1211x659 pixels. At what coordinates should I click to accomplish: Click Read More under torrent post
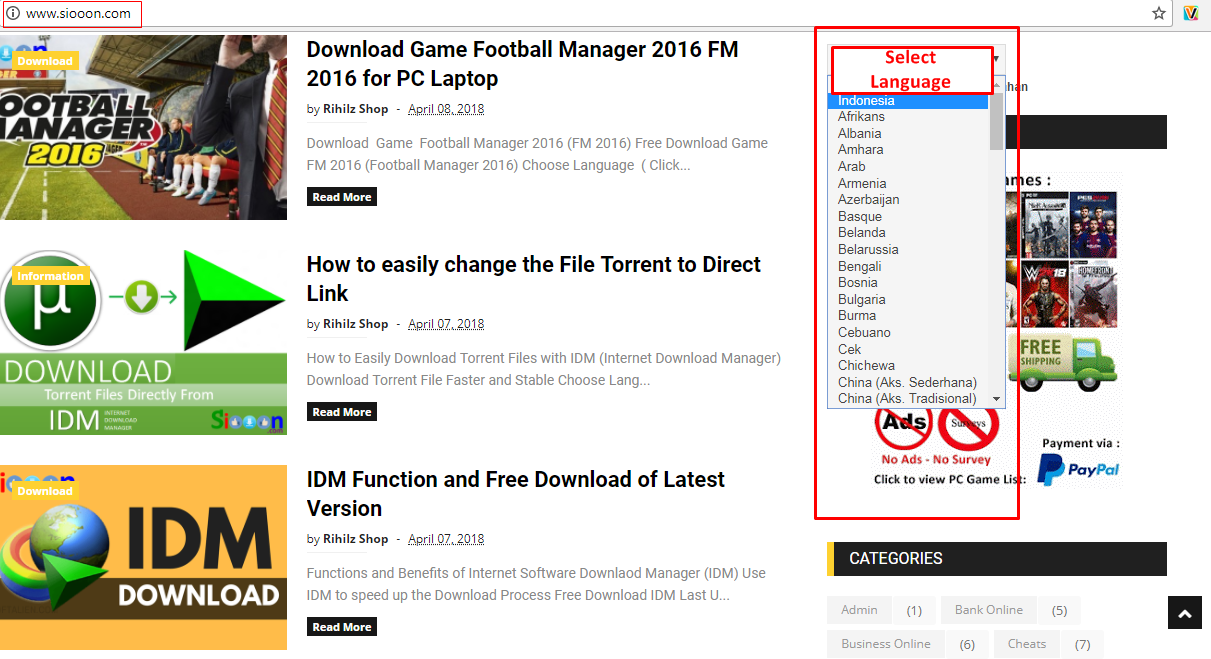coord(342,412)
